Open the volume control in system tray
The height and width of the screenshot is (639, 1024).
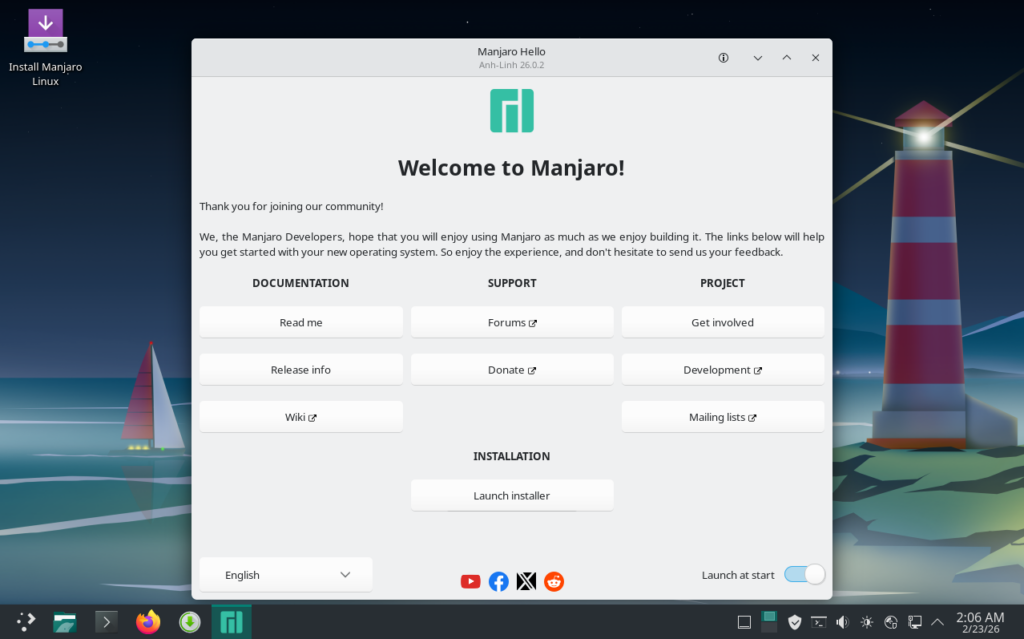click(842, 622)
